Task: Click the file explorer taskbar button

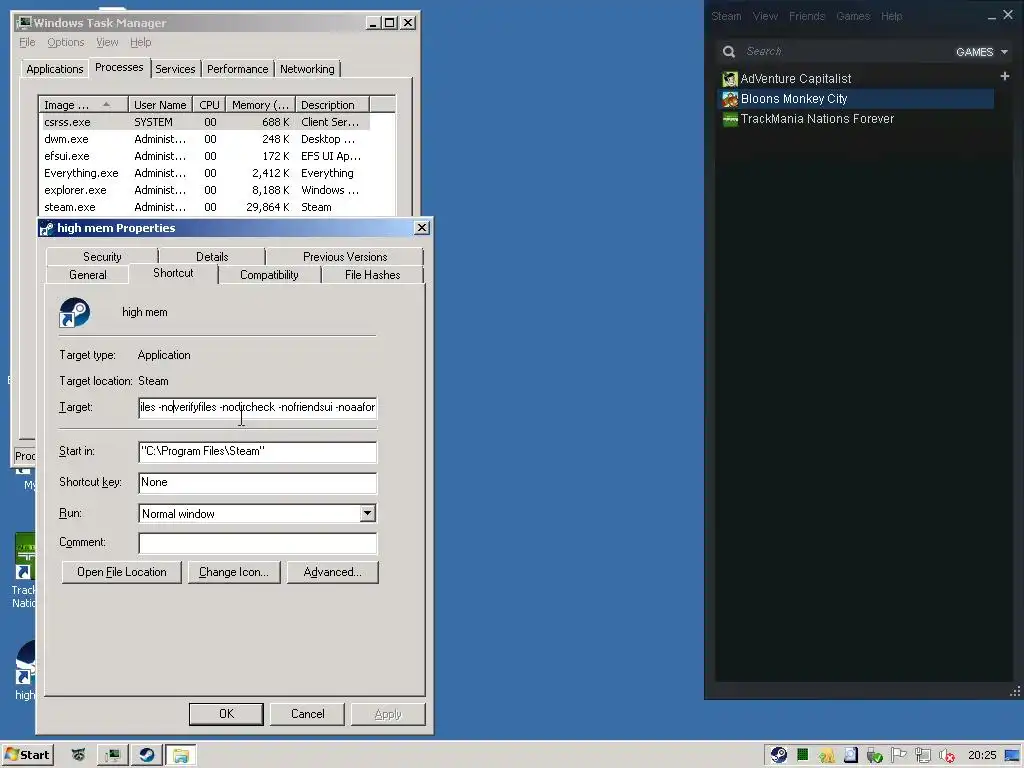Action: (180, 756)
